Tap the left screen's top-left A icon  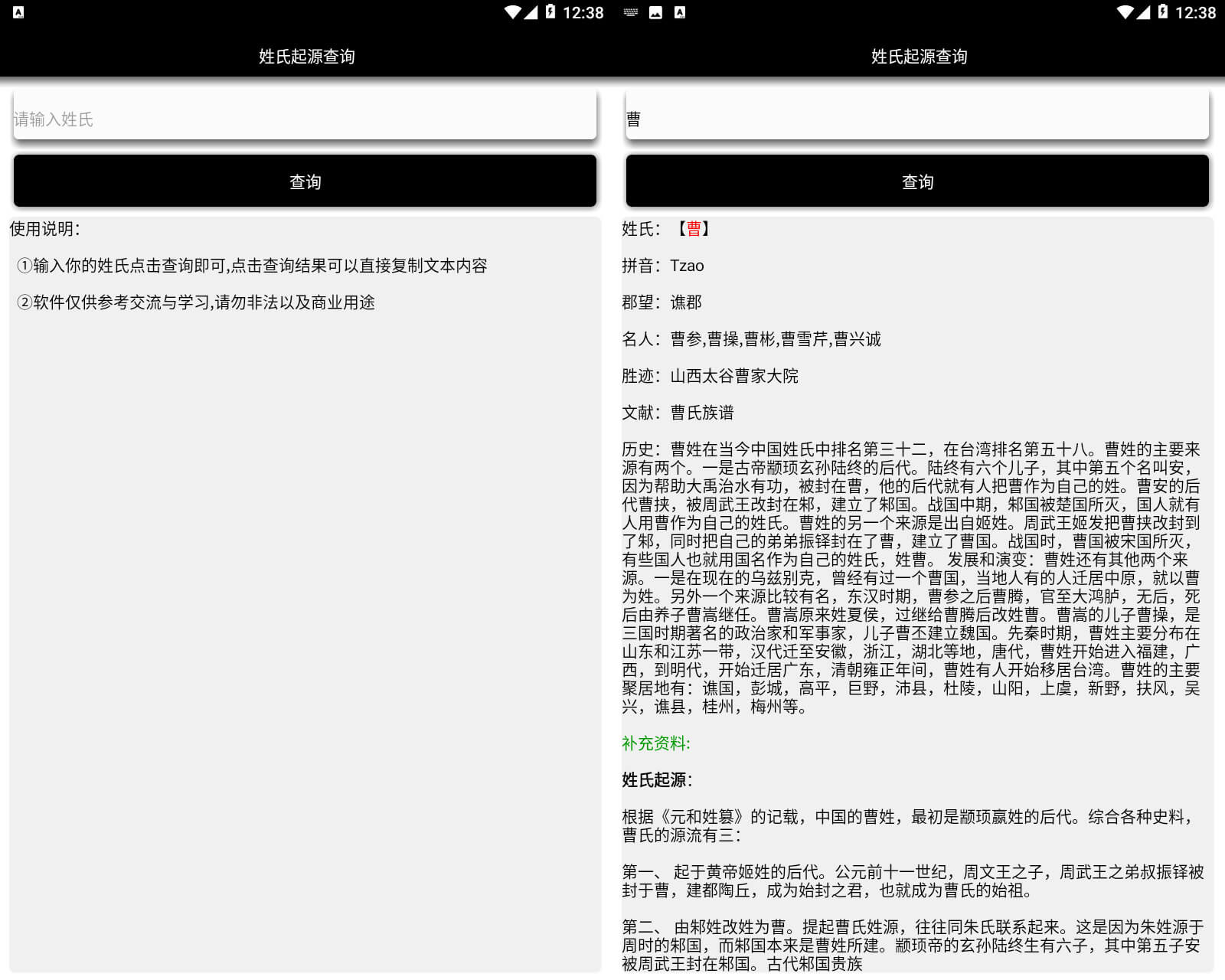pos(18,12)
